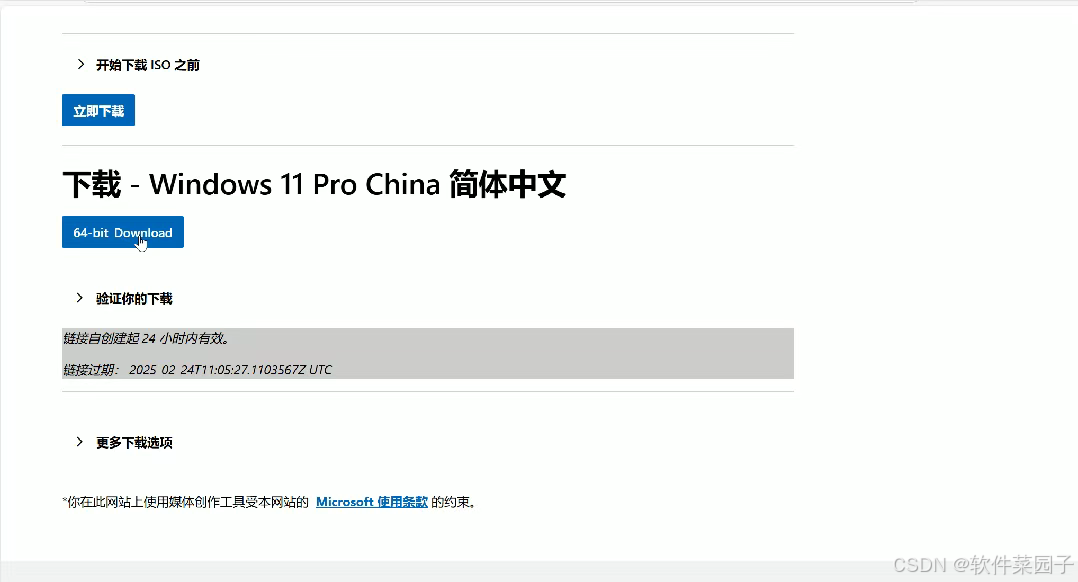Click the UTC text after the timestamp
Image resolution: width=1078 pixels, height=582 pixels.
click(x=320, y=370)
